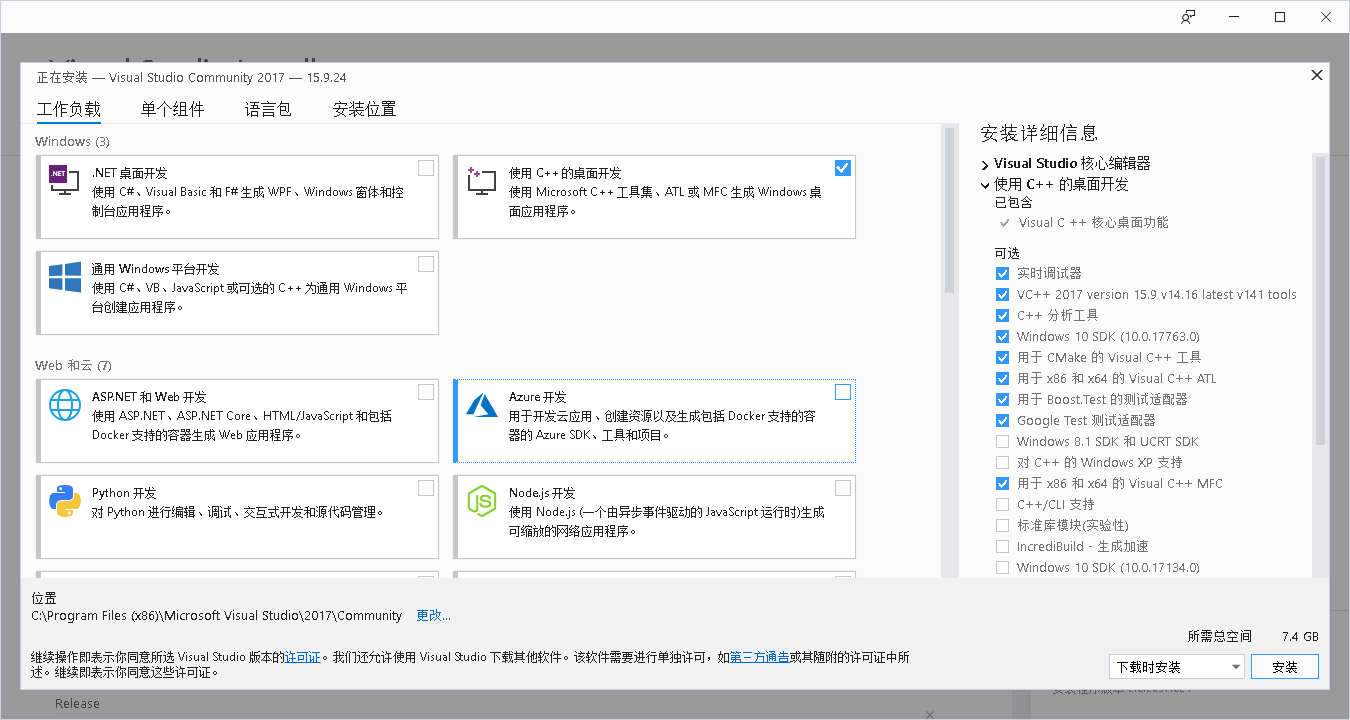Click the 7.4 GB required space value

coord(1300,636)
